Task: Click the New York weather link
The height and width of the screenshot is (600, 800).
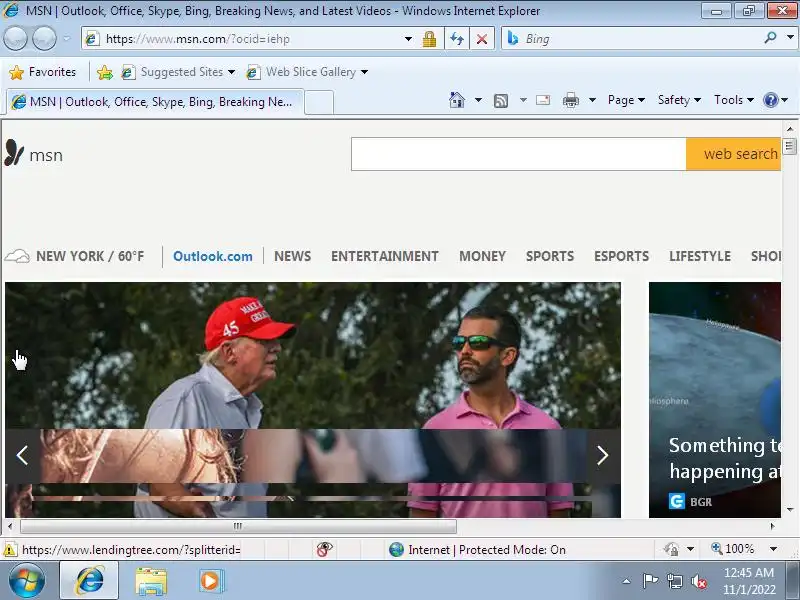Action: click(75, 256)
